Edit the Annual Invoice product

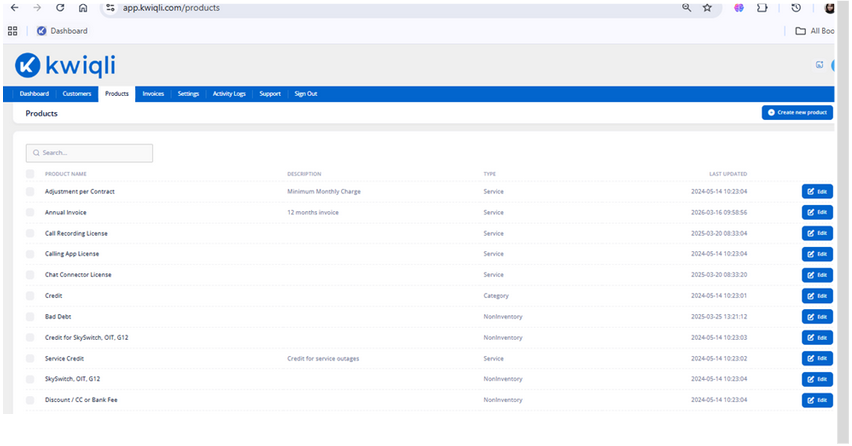tap(817, 212)
